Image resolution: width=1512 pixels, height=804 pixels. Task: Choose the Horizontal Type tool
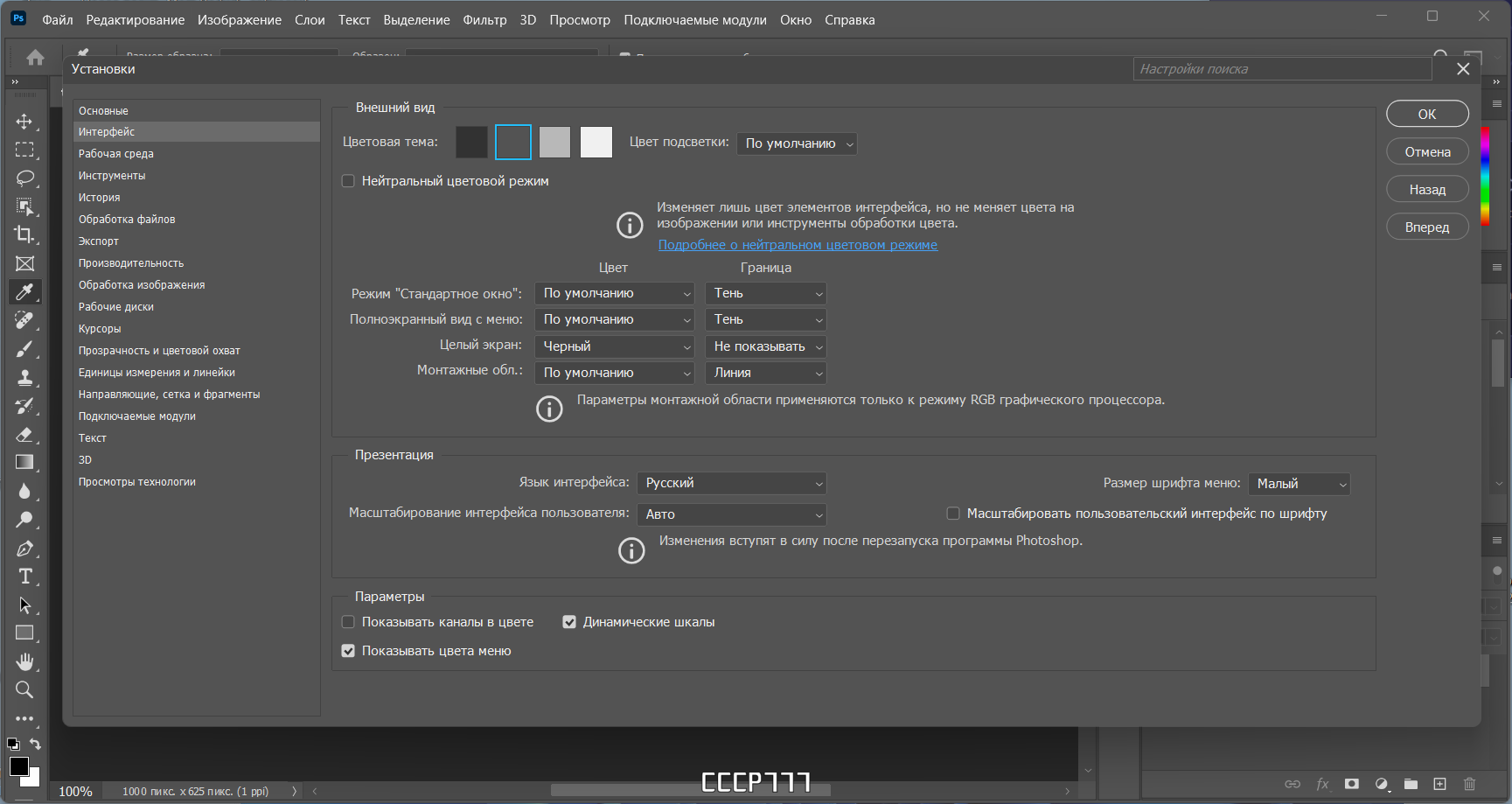24,577
